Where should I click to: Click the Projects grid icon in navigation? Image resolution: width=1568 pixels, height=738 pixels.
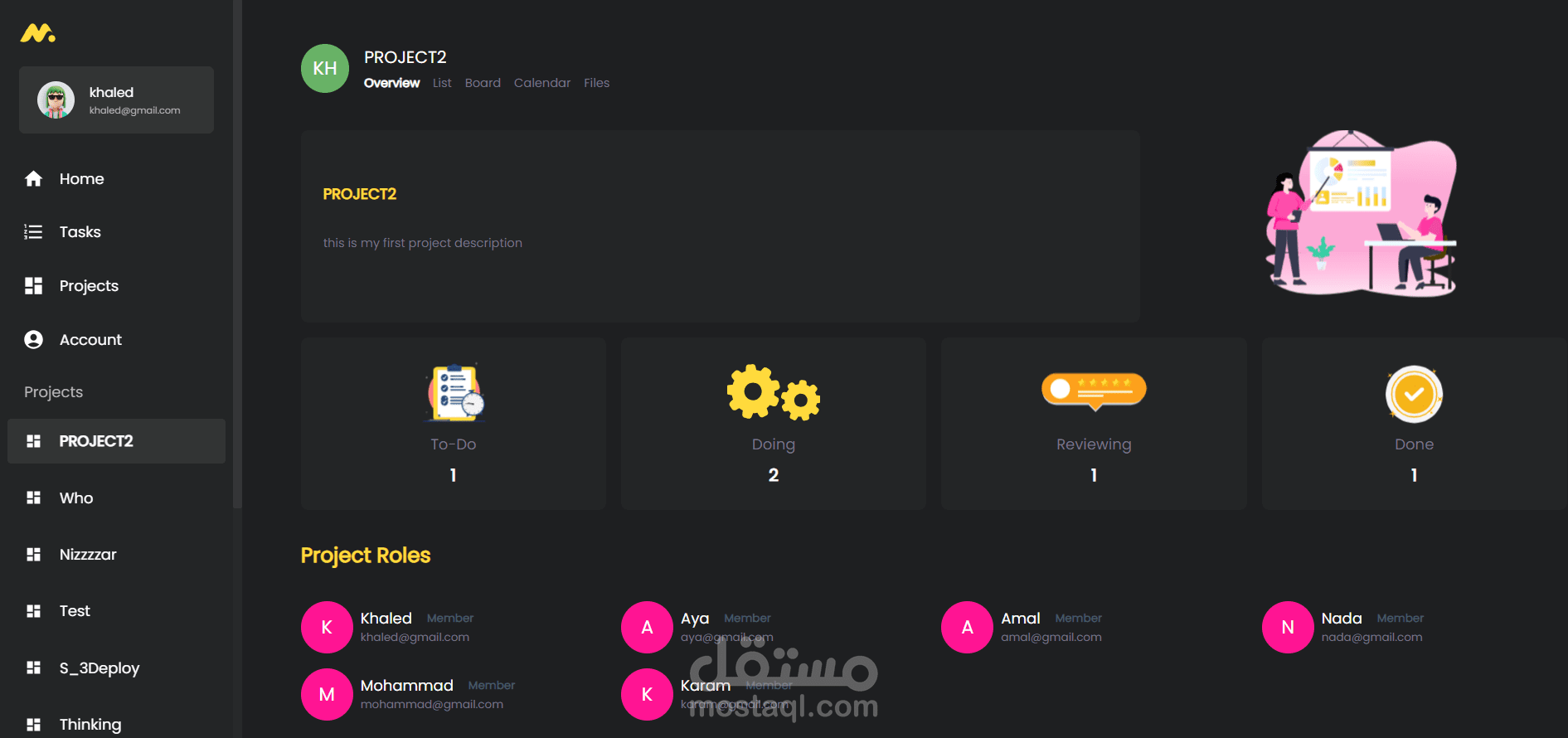(33, 286)
